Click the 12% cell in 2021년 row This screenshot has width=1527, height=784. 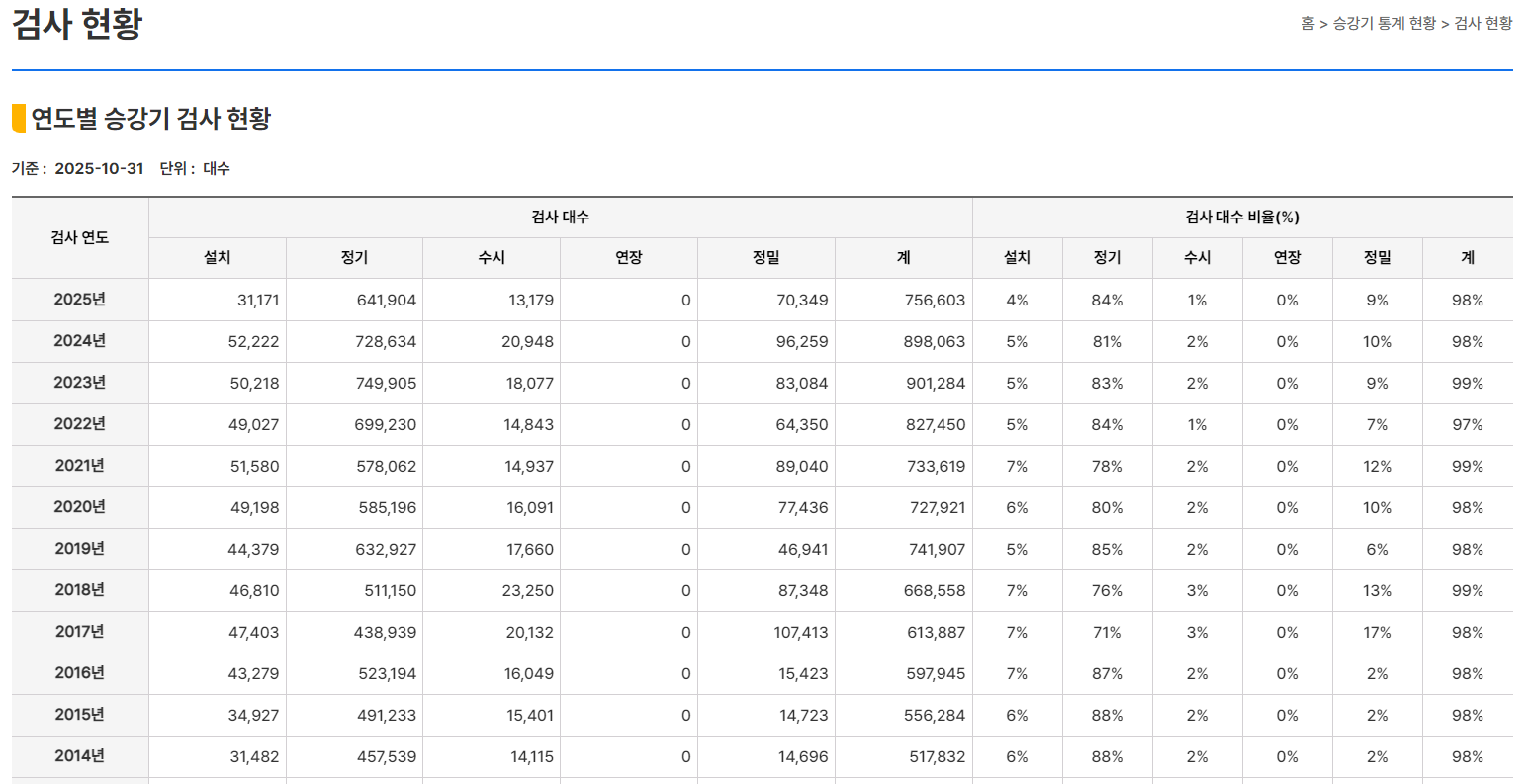(x=1377, y=467)
